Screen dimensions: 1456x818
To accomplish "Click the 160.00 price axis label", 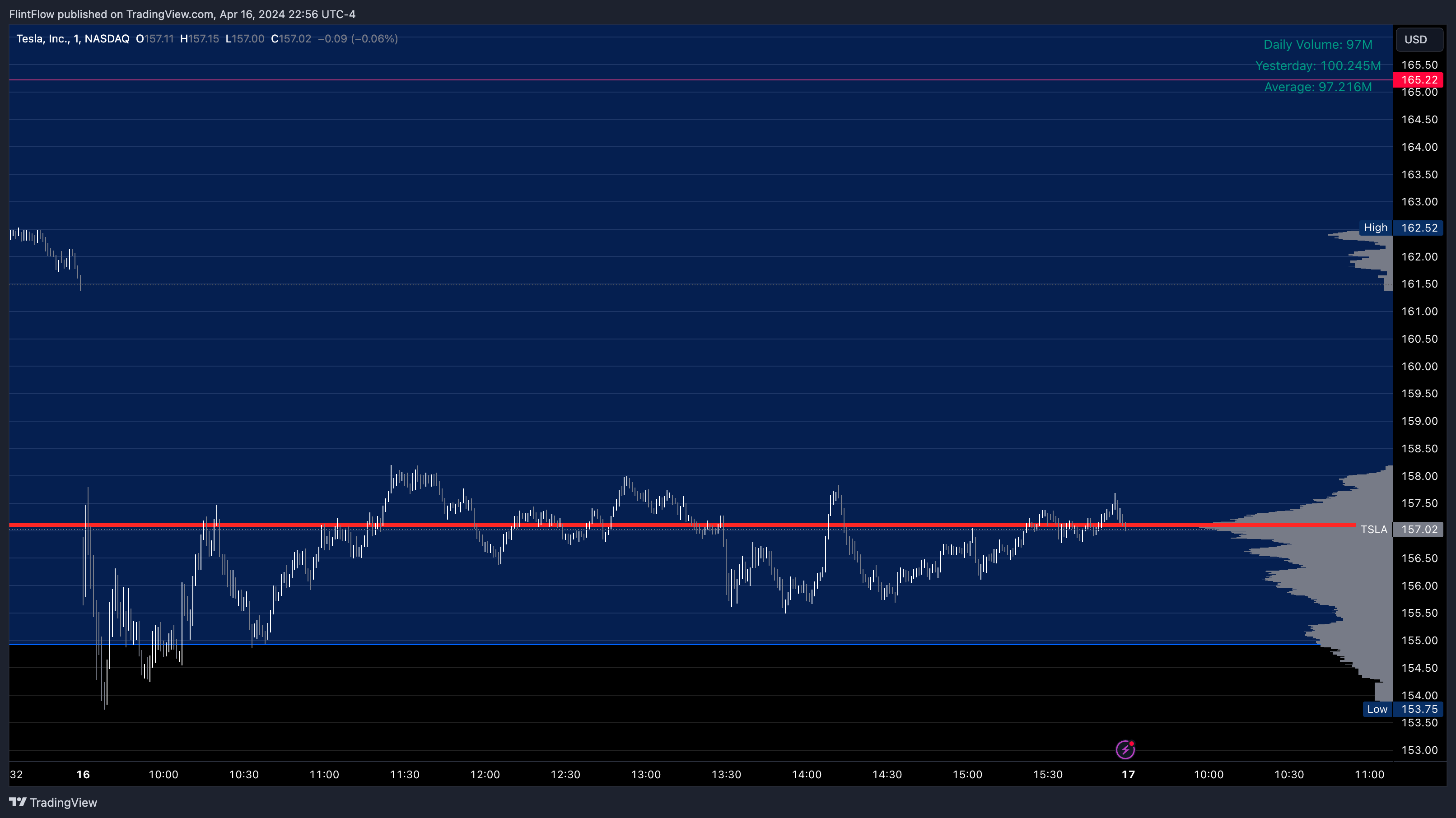I will [x=1419, y=366].
